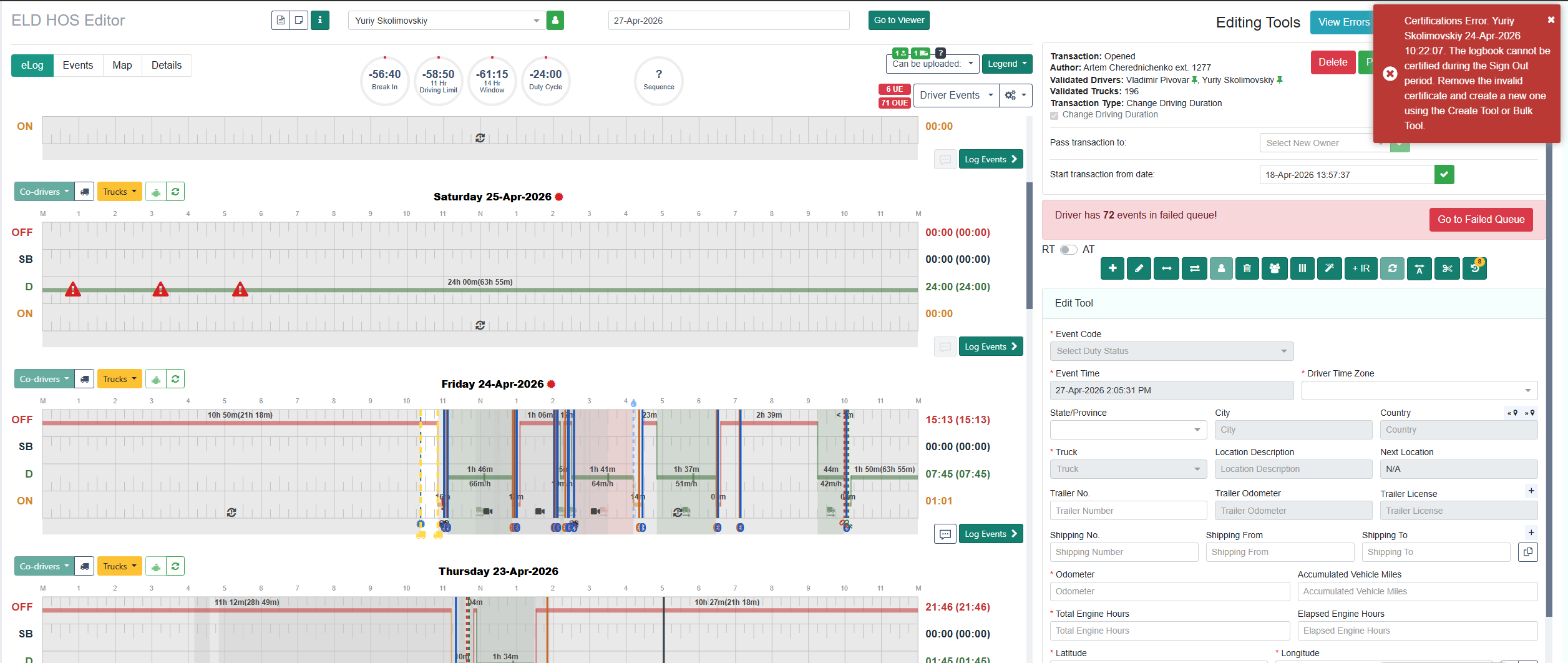Expand Co-drivers dropdown for Saturday 25-Apr-2026
The height and width of the screenshot is (663, 1568).
(x=44, y=192)
